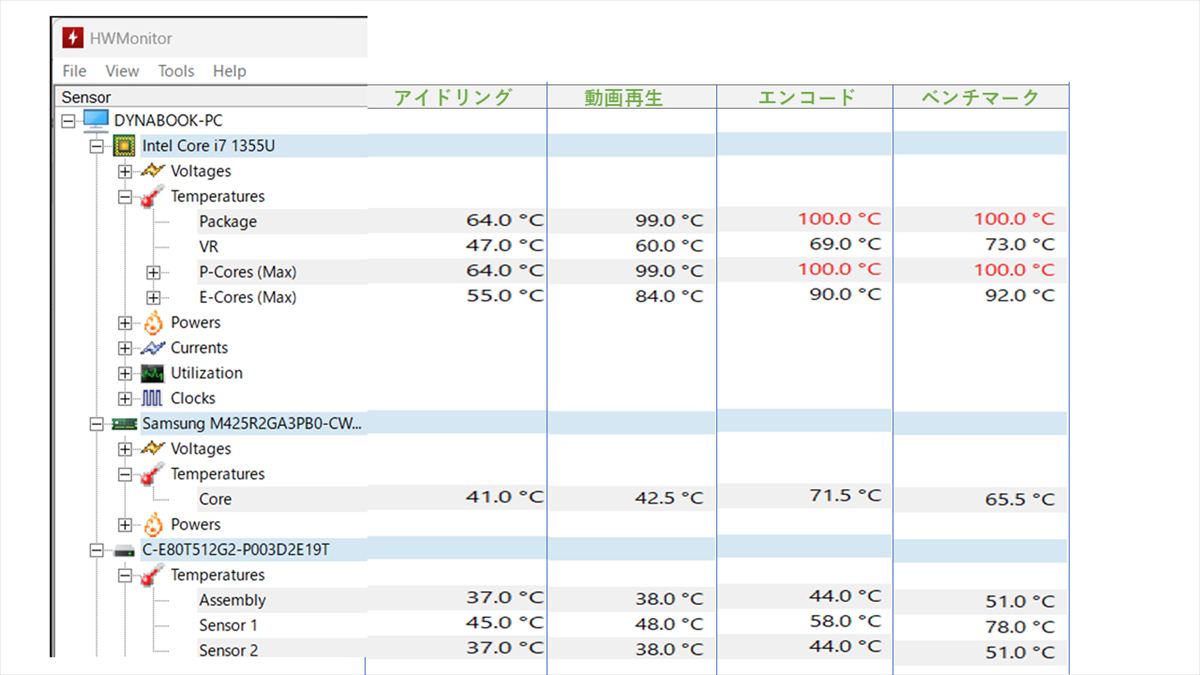
Task: Select the E-Cores (Max) row label
Action: pos(247,297)
